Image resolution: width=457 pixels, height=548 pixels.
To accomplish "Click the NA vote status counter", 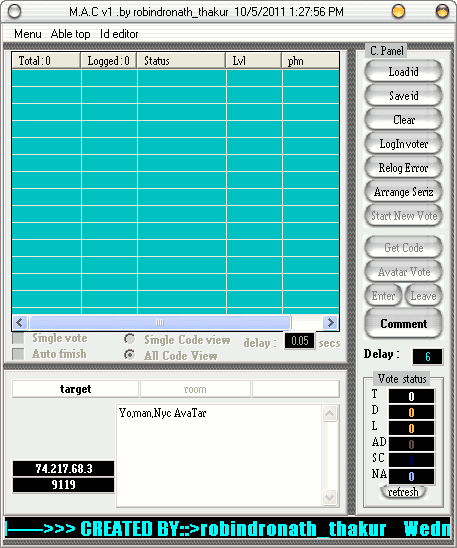I will [x=412, y=476].
